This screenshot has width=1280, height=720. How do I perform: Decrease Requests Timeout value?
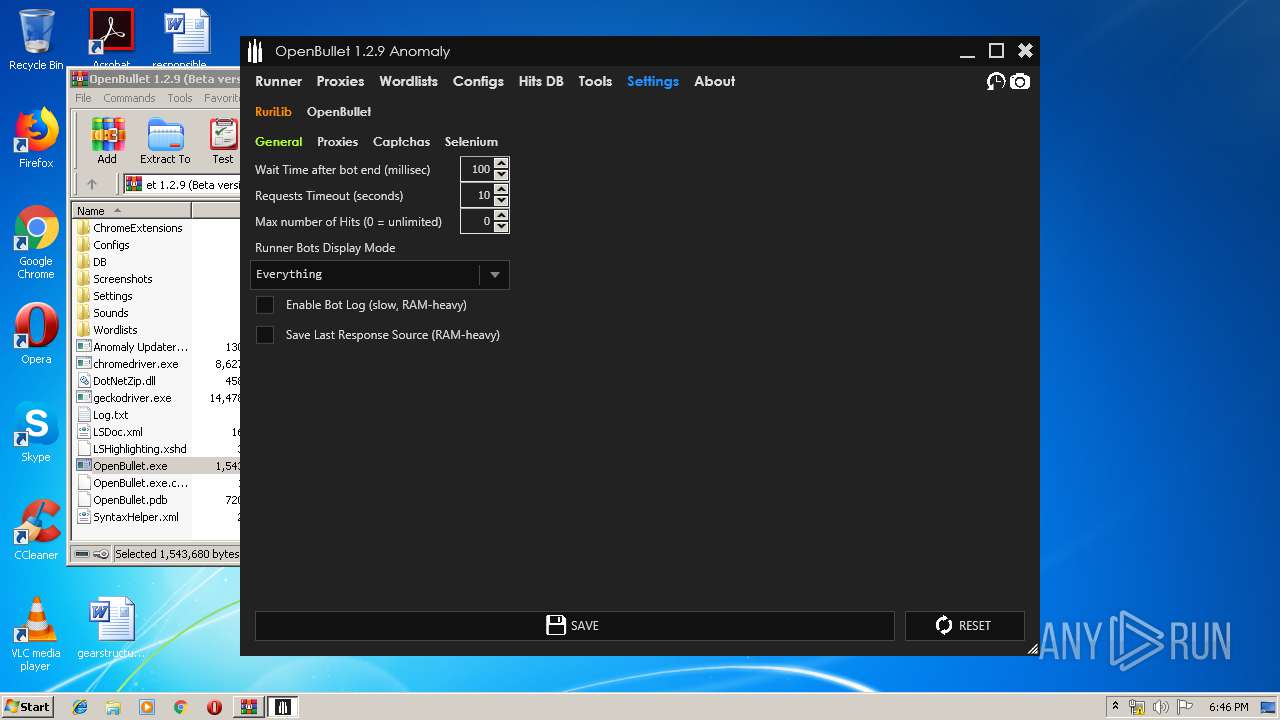pos(501,201)
